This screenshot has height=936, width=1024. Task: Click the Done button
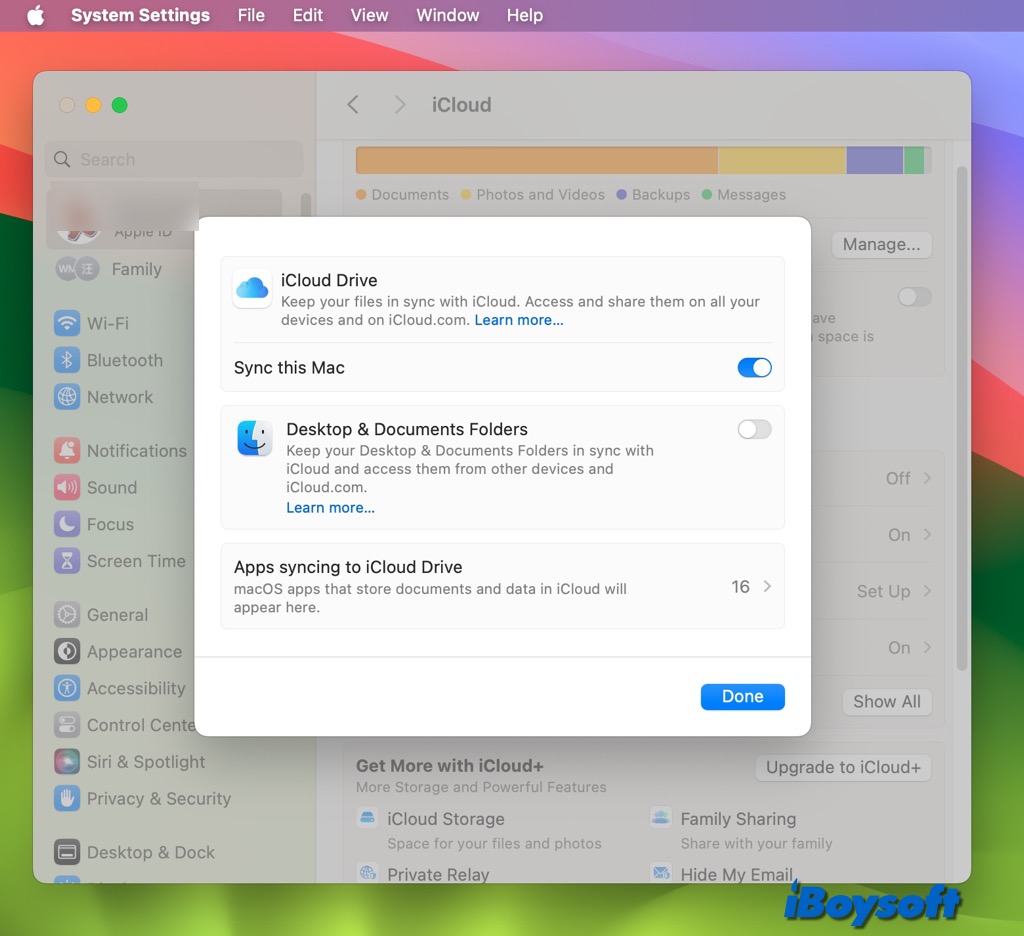(743, 696)
